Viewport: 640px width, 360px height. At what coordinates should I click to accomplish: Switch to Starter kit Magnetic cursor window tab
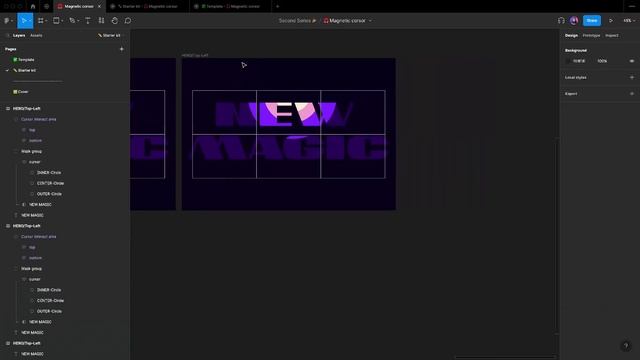coord(148,6)
